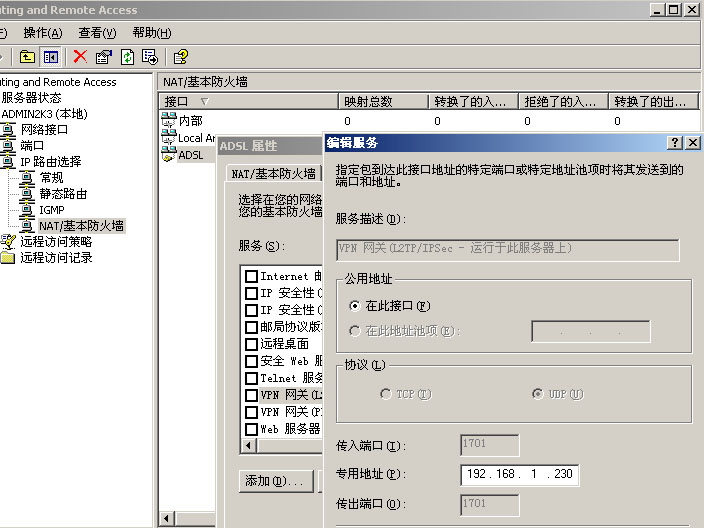
Task: Sort by the 拒绝了的入 column header
Action: 563,101
